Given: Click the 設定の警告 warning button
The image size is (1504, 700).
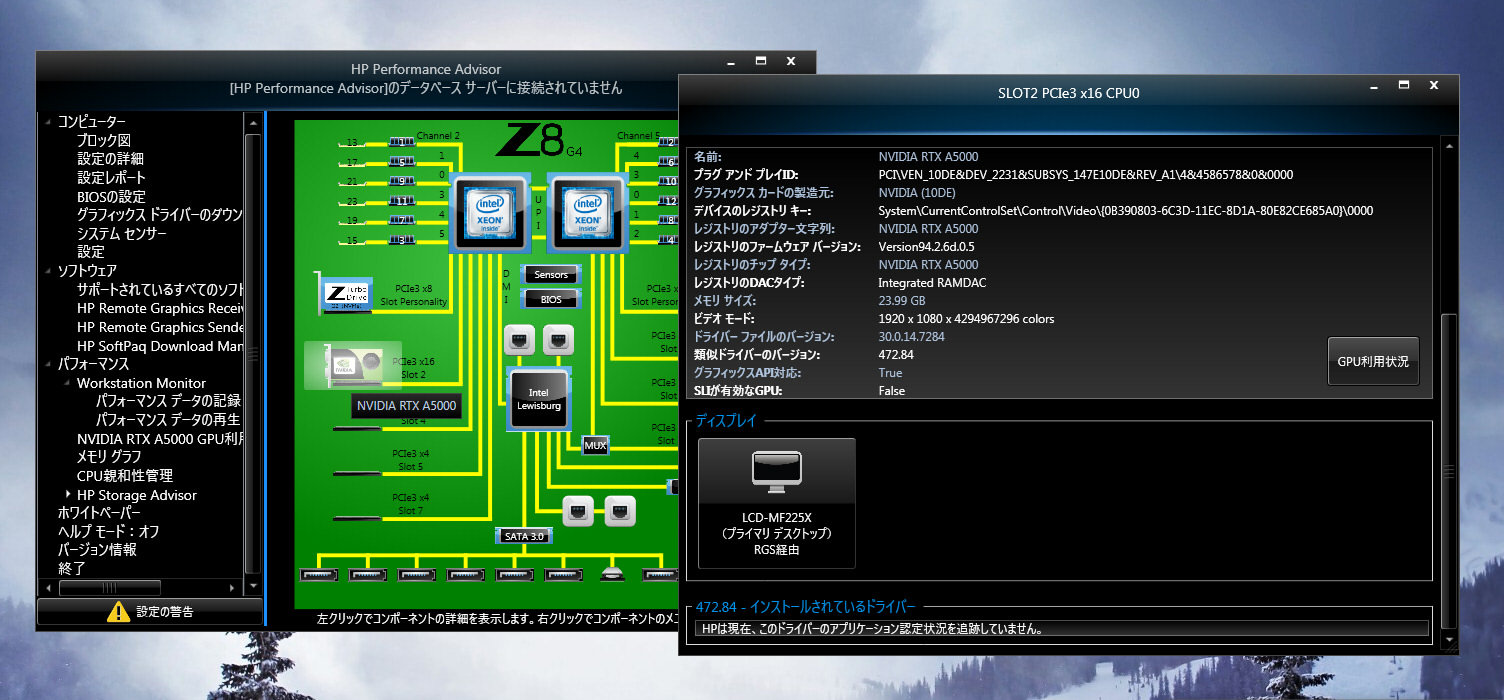Looking at the screenshot, I should [x=150, y=611].
